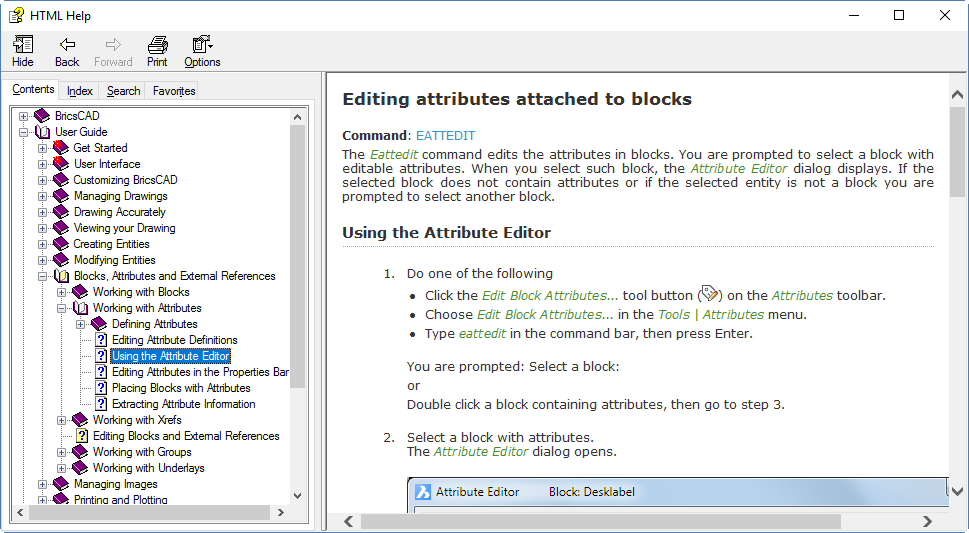The image size is (969, 533).
Task: Click the content pane's scroll up arrow
Action: 957,95
